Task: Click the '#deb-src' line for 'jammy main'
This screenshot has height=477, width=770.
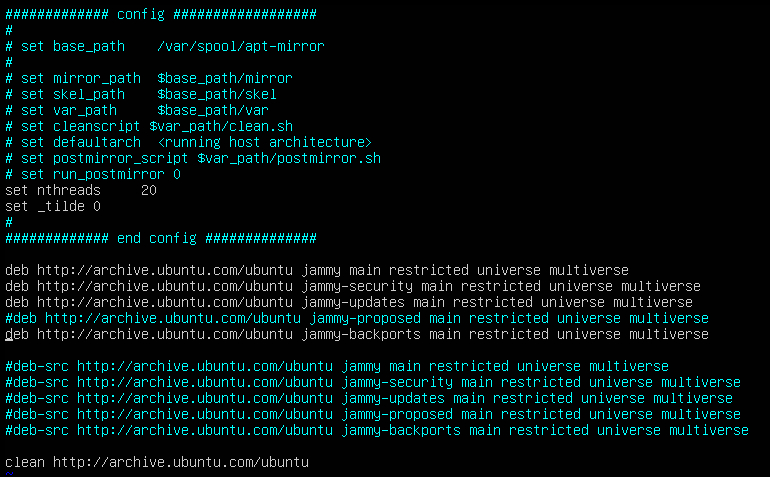Action: tap(337, 366)
